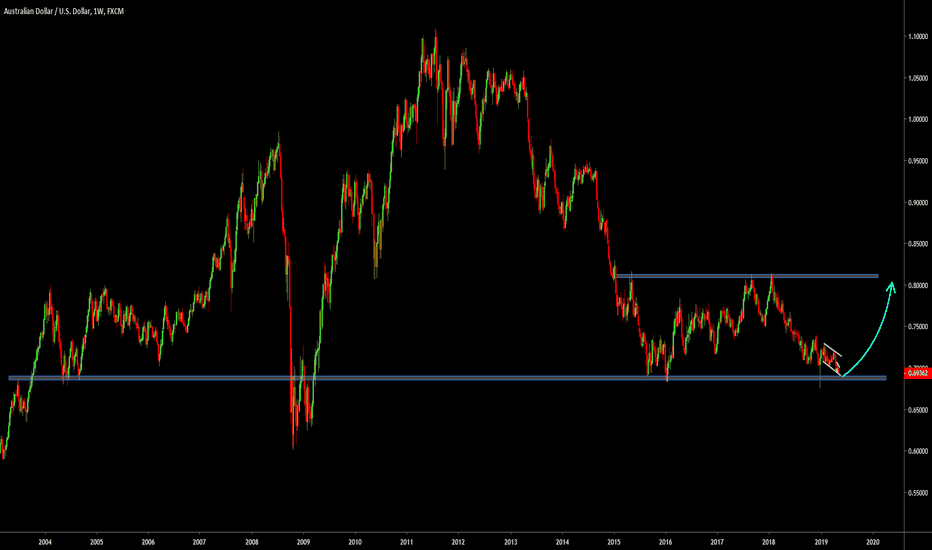Screen dimensions: 932x550
Task: Select the upper blue horizontal resistance line
Action: tap(747, 276)
